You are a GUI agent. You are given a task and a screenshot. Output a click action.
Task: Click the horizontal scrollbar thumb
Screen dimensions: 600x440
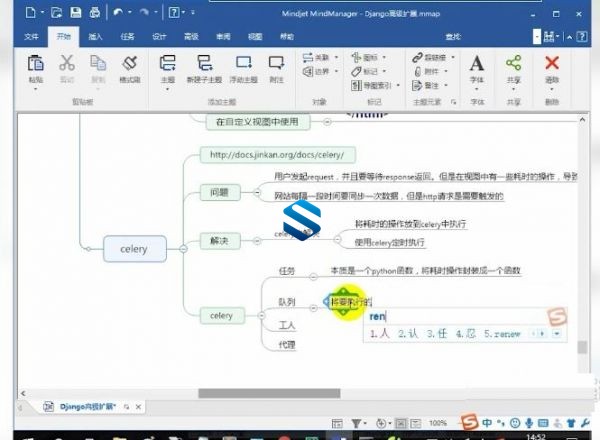click(x=269, y=393)
